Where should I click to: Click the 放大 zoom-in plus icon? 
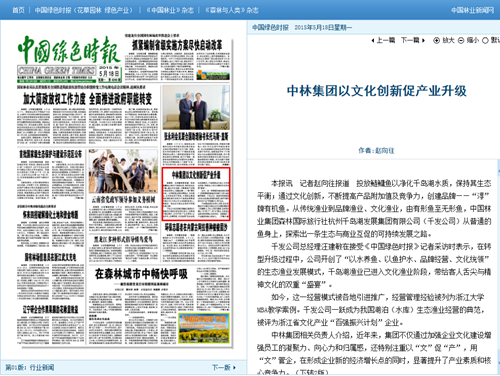coord(436,40)
